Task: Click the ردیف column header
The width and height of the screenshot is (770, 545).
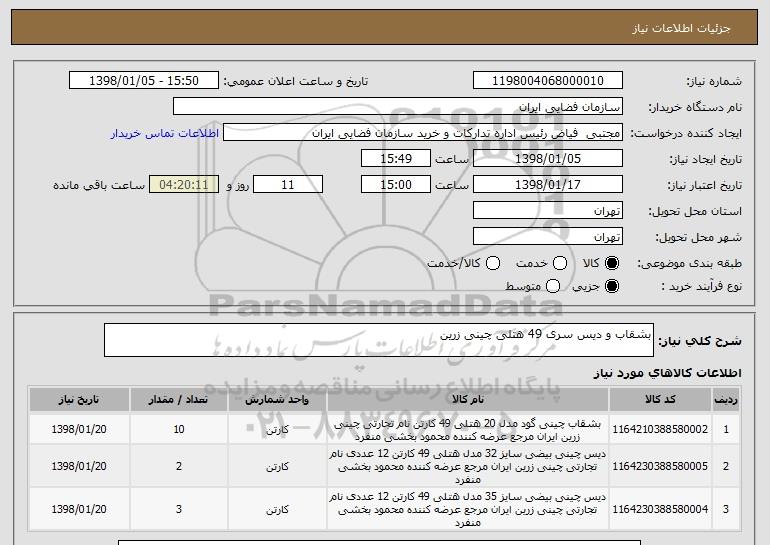Action: (726, 399)
